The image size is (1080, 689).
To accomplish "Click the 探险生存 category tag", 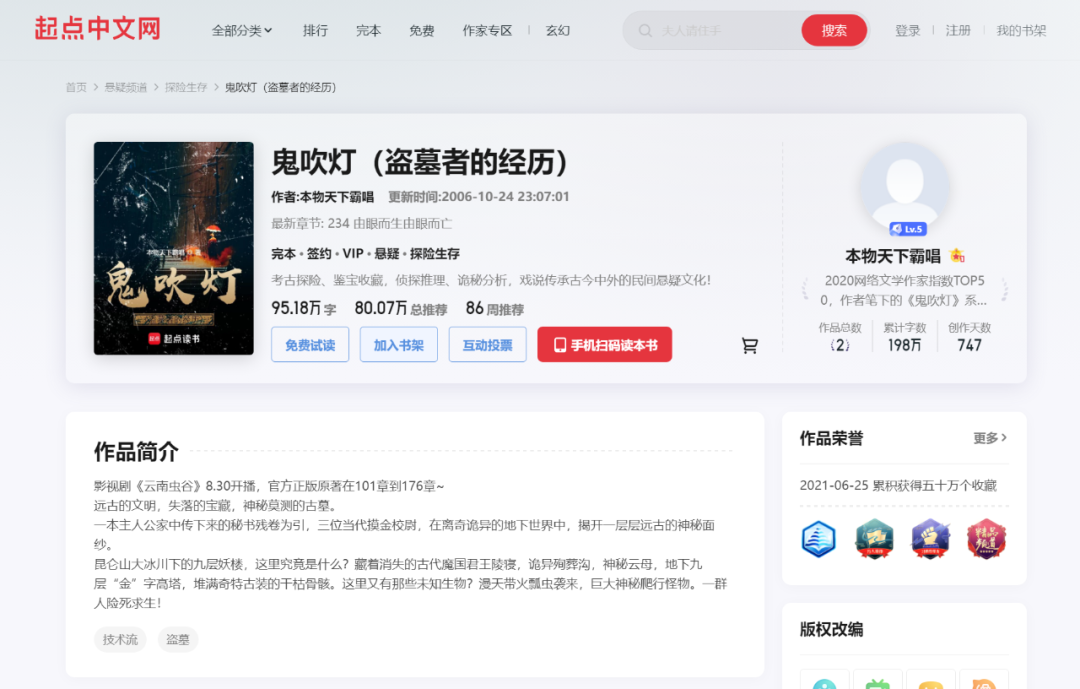I will (x=435, y=254).
